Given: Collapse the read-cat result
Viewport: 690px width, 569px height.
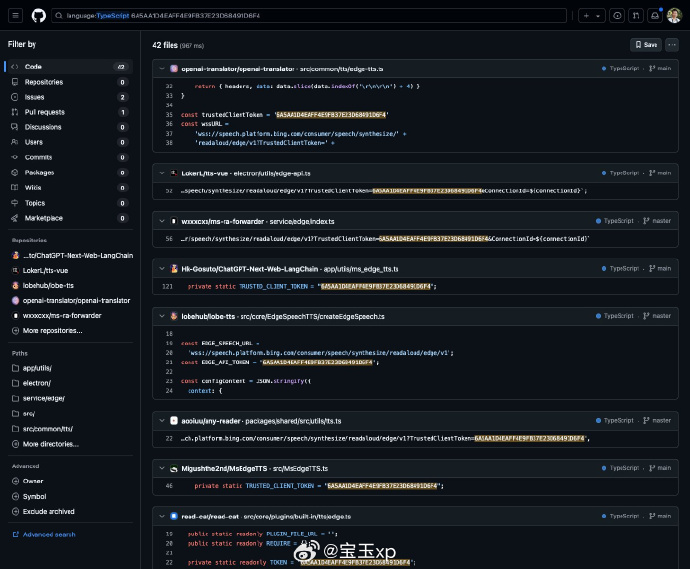Looking at the screenshot, I should point(161,516).
